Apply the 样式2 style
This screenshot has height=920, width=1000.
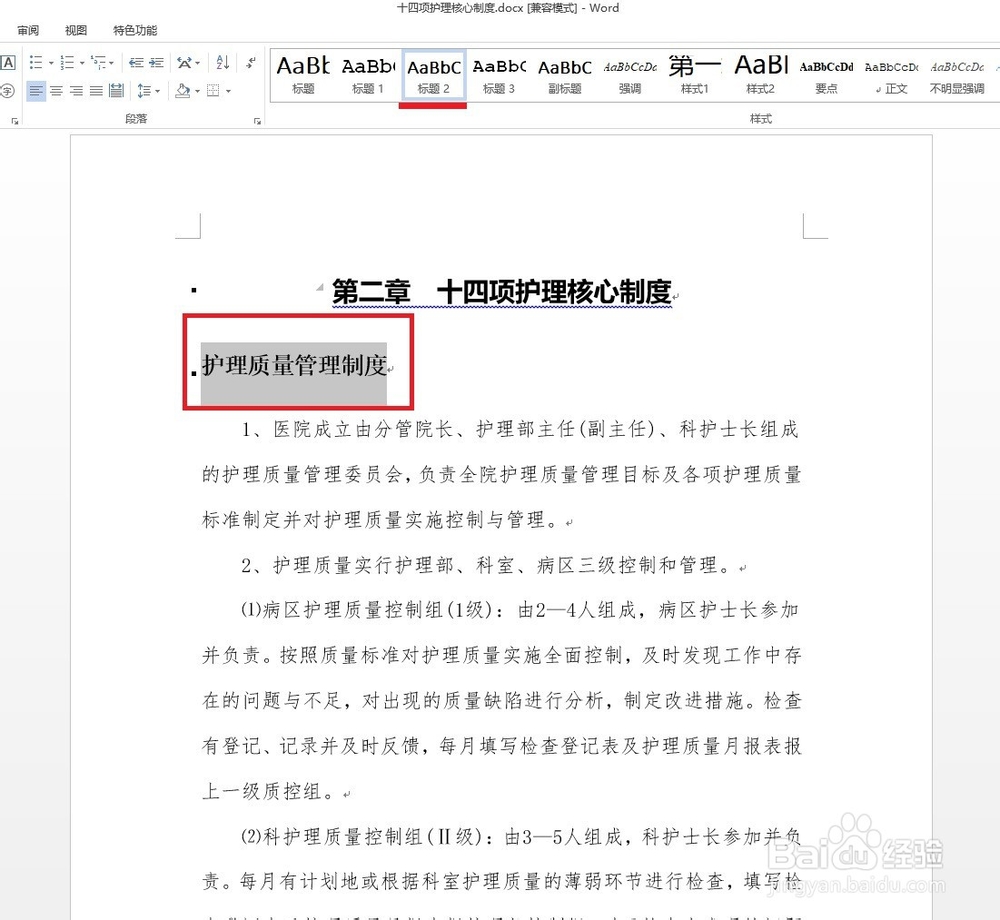(761, 75)
